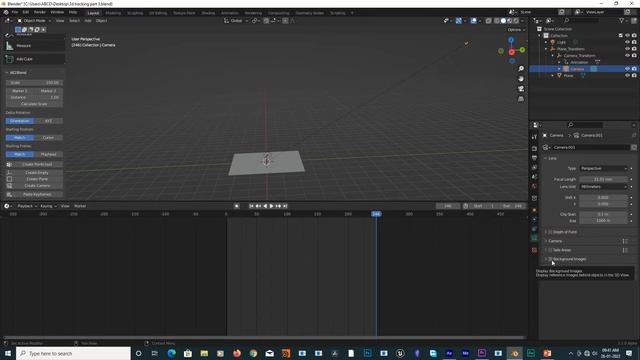Click the Calculate Scale button
The image size is (640, 360).
point(34,104)
